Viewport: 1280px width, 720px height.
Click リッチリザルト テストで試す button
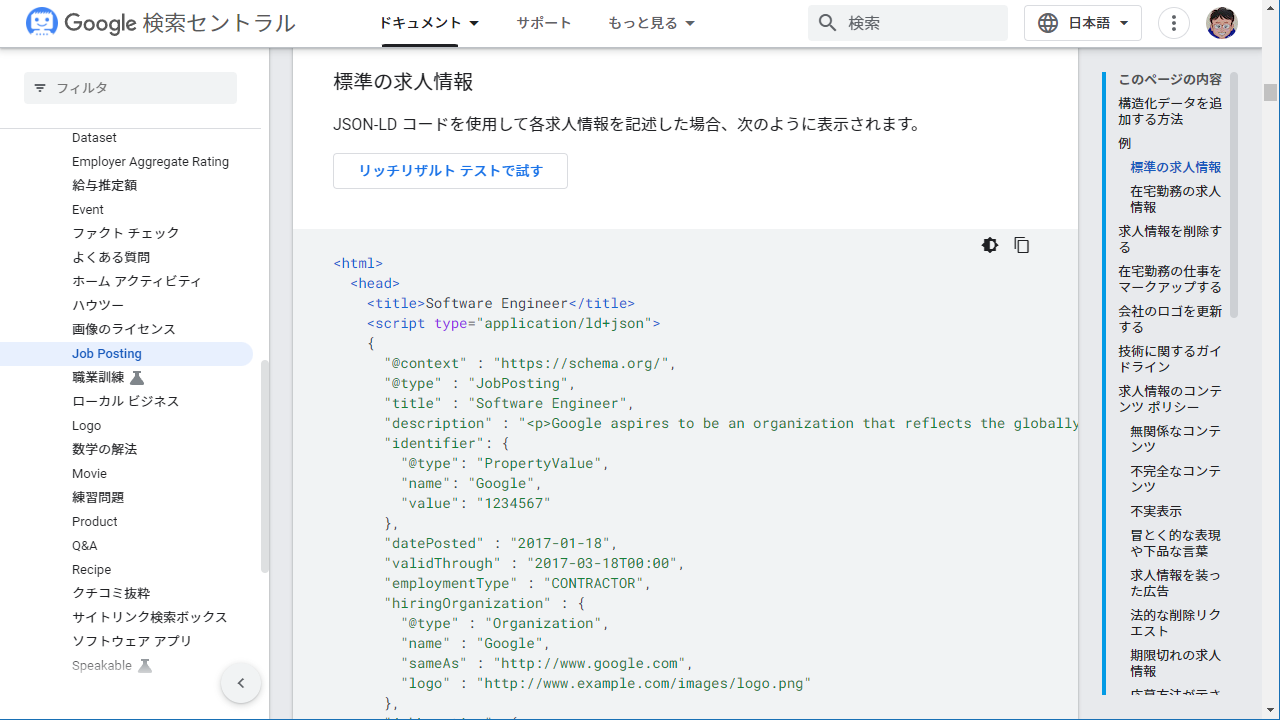[450, 171]
